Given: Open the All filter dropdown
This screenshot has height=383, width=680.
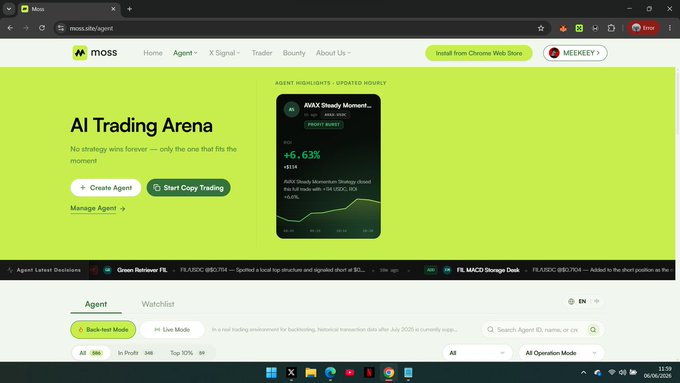Looking at the screenshot, I should tap(477, 353).
